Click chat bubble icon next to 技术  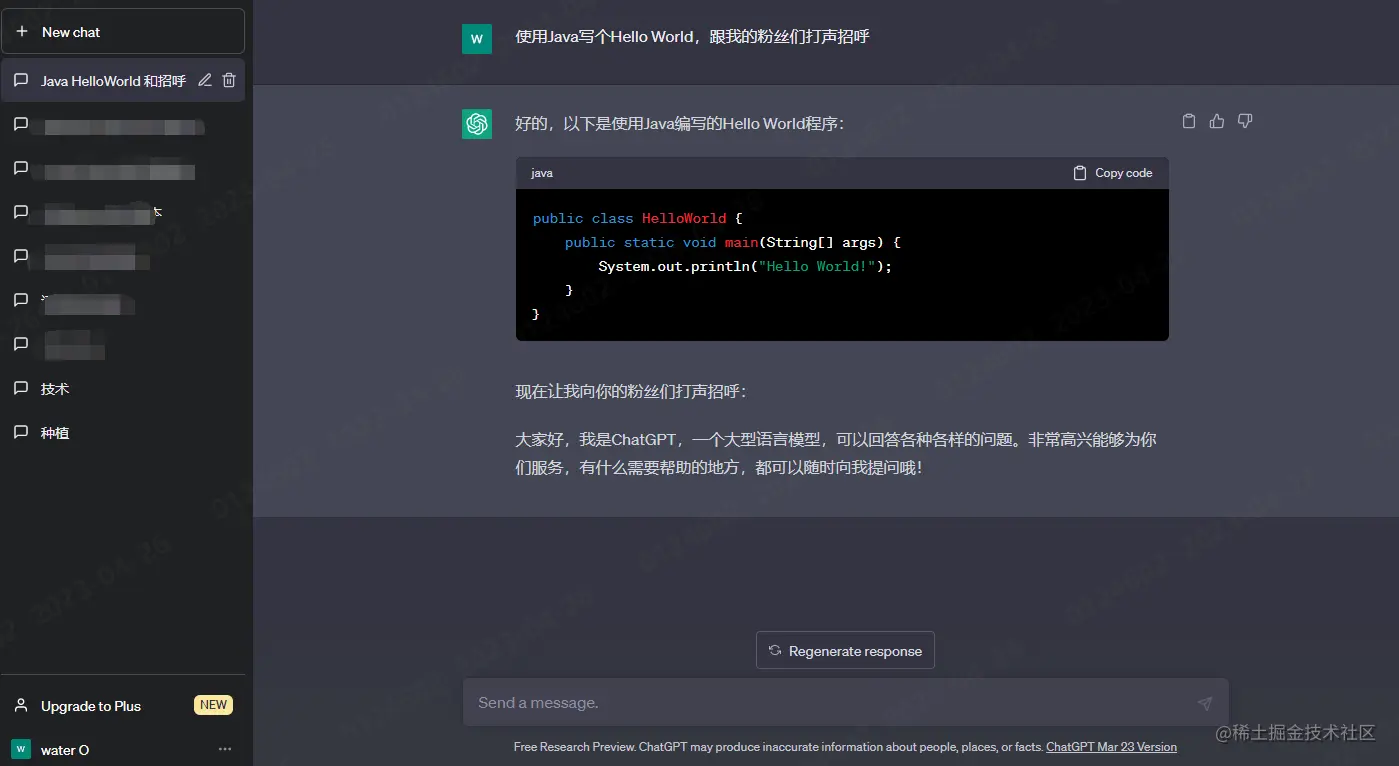pyautogui.click(x=20, y=388)
